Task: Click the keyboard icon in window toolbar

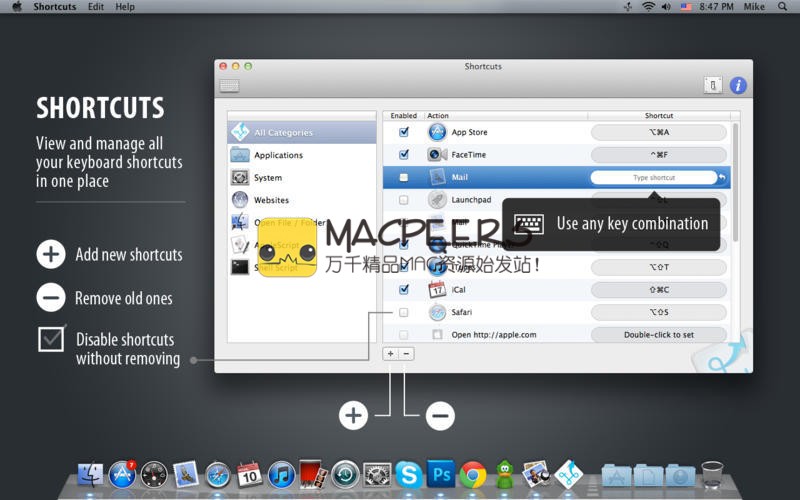Action: [229, 86]
